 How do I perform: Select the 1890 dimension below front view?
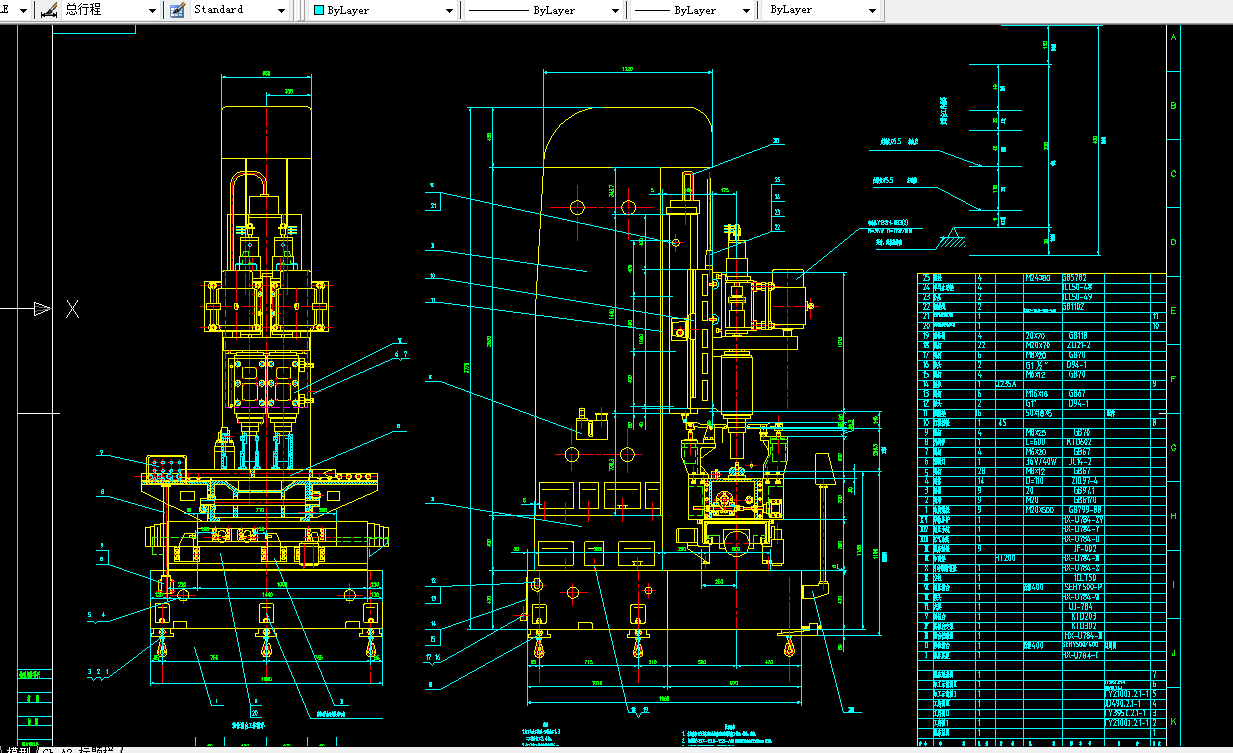pos(266,679)
